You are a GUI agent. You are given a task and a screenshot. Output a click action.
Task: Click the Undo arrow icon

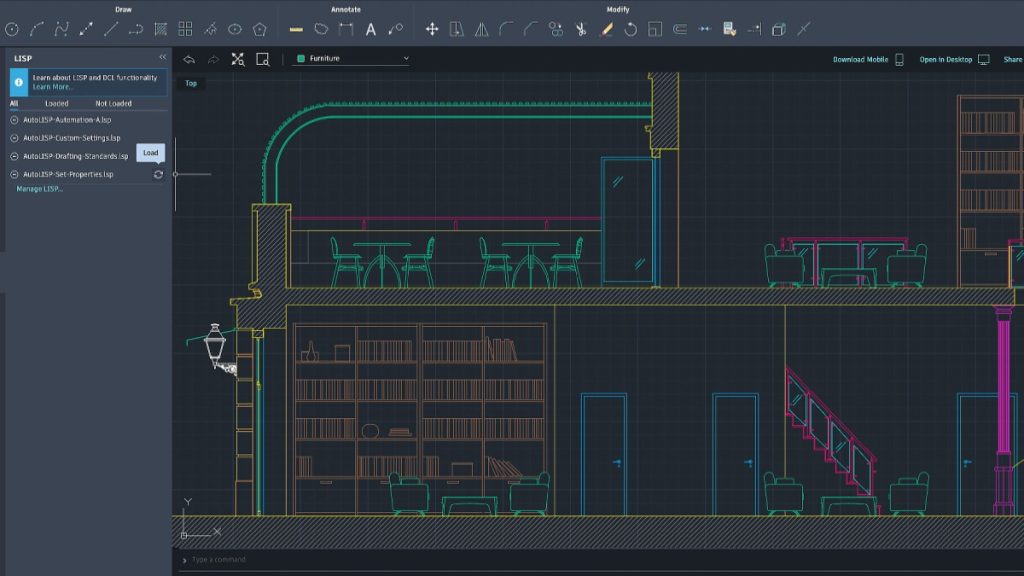189,58
